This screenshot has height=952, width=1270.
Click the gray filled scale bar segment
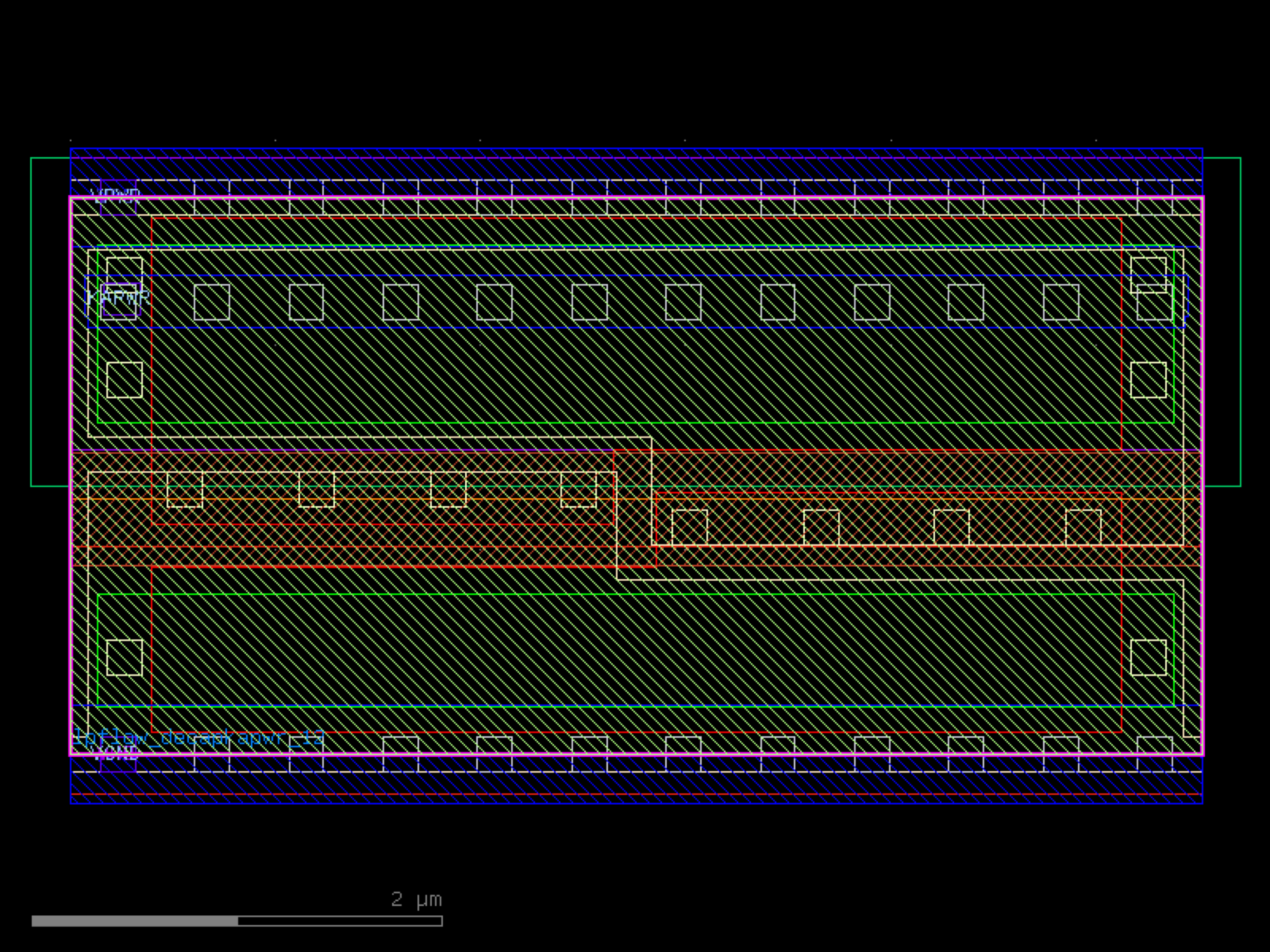(135, 921)
